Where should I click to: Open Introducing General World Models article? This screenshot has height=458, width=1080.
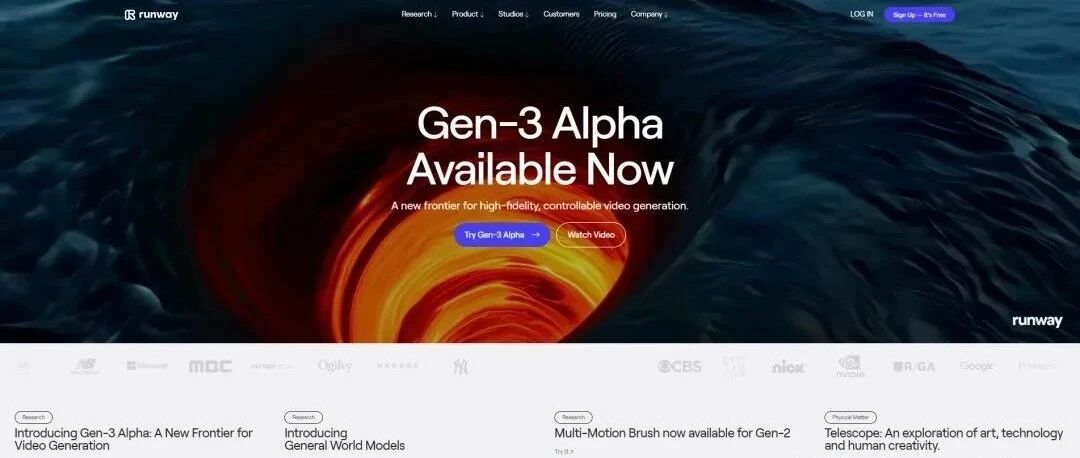pos(344,439)
